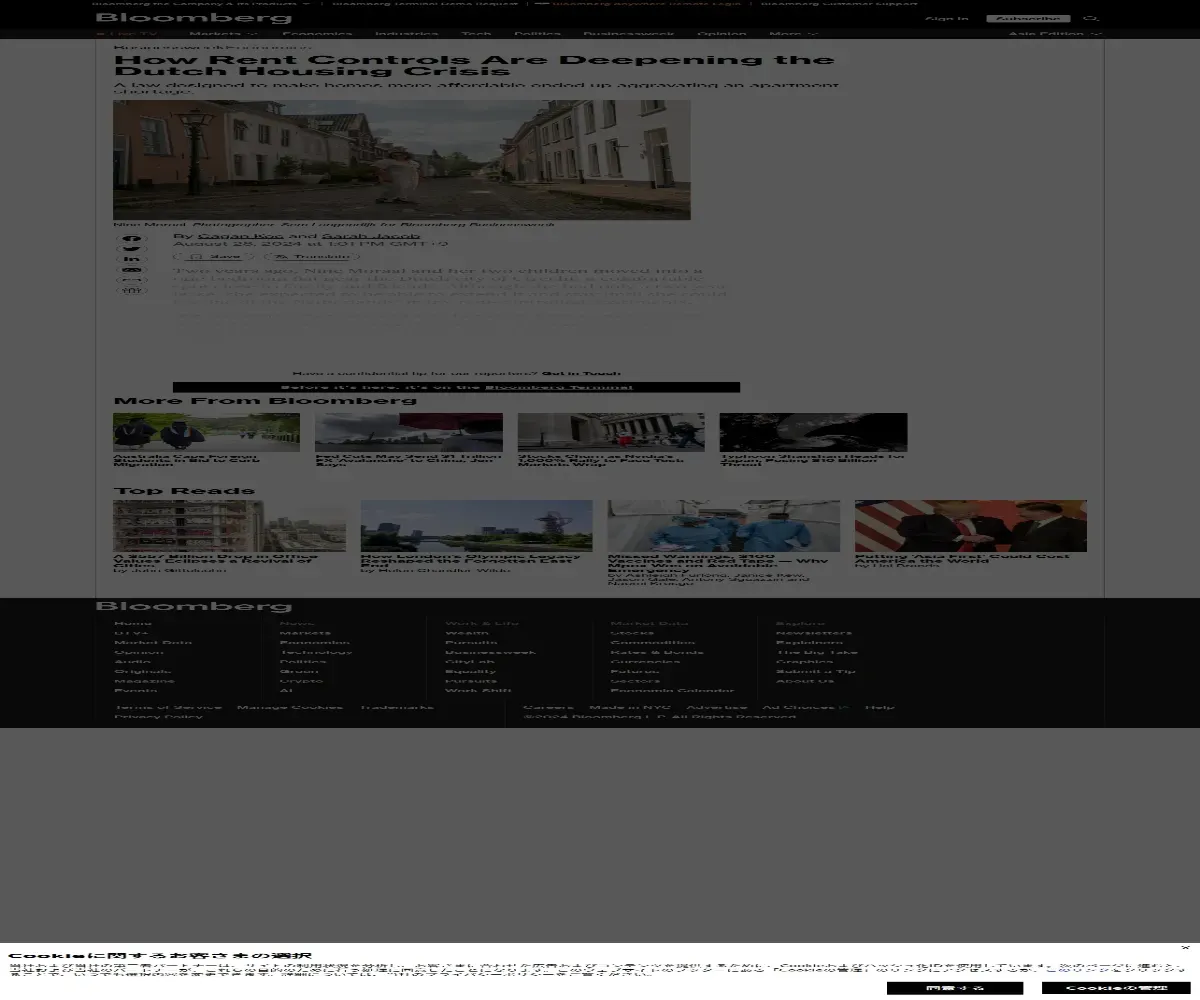Share the article on Facebook
Screen dimensions: 1200x1000
[x=133, y=239]
